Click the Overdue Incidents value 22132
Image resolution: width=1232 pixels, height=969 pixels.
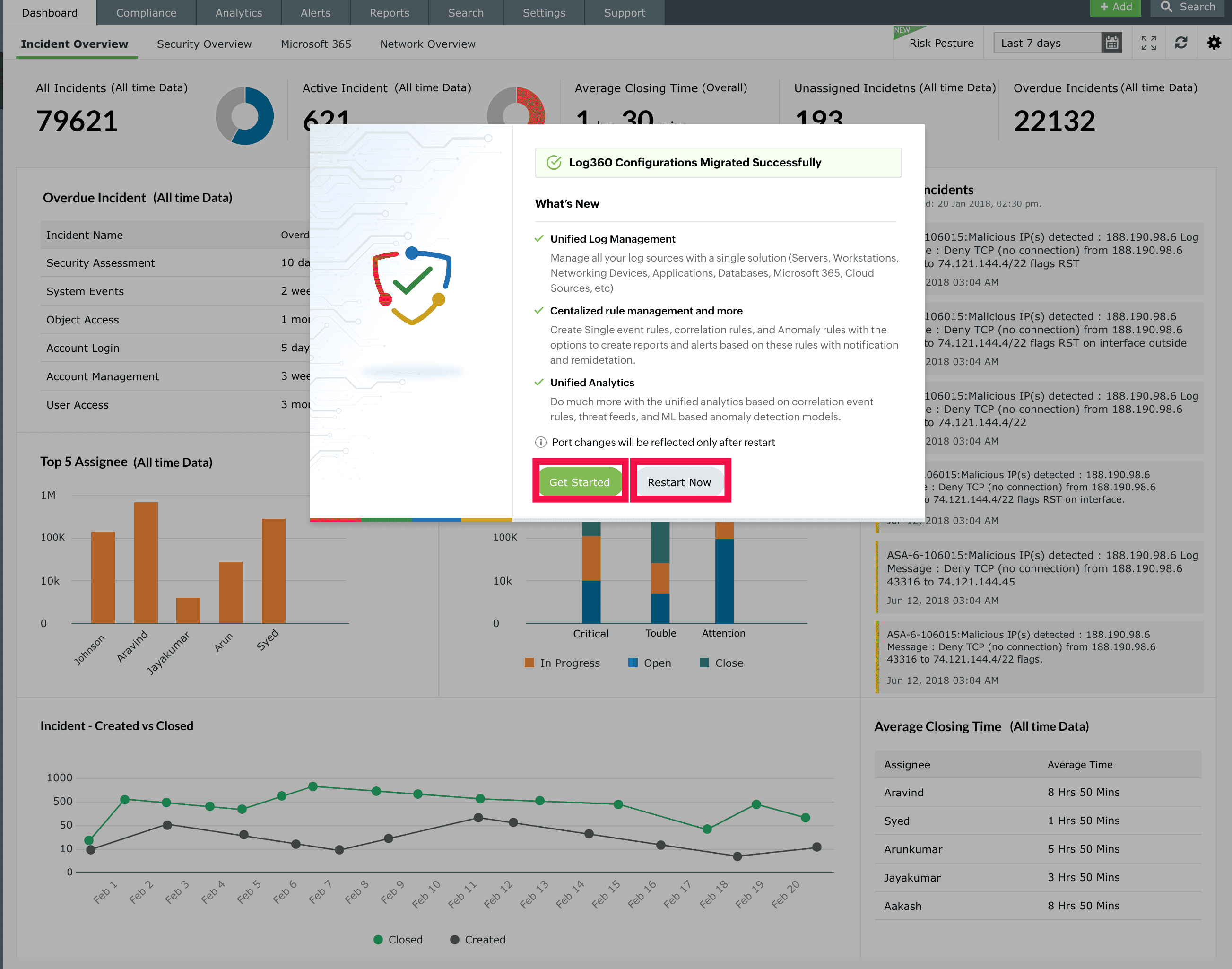(x=1054, y=121)
